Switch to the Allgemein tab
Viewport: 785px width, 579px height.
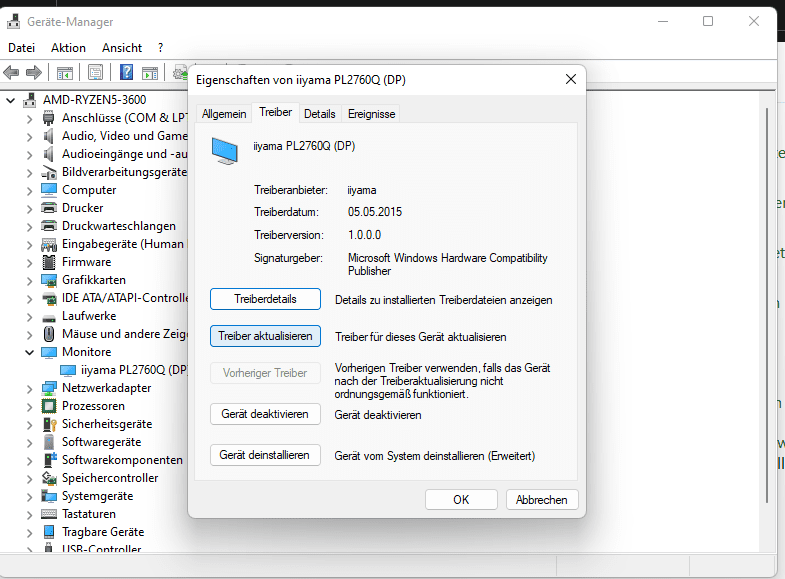click(x=224, y=114)
